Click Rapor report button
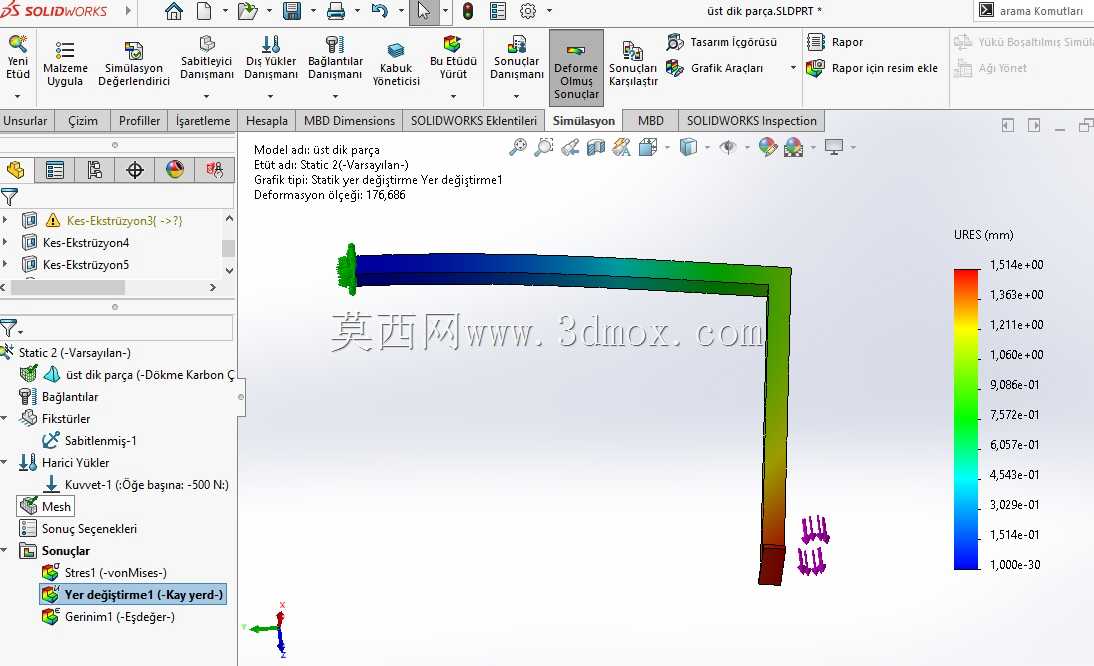 point(835,42)
